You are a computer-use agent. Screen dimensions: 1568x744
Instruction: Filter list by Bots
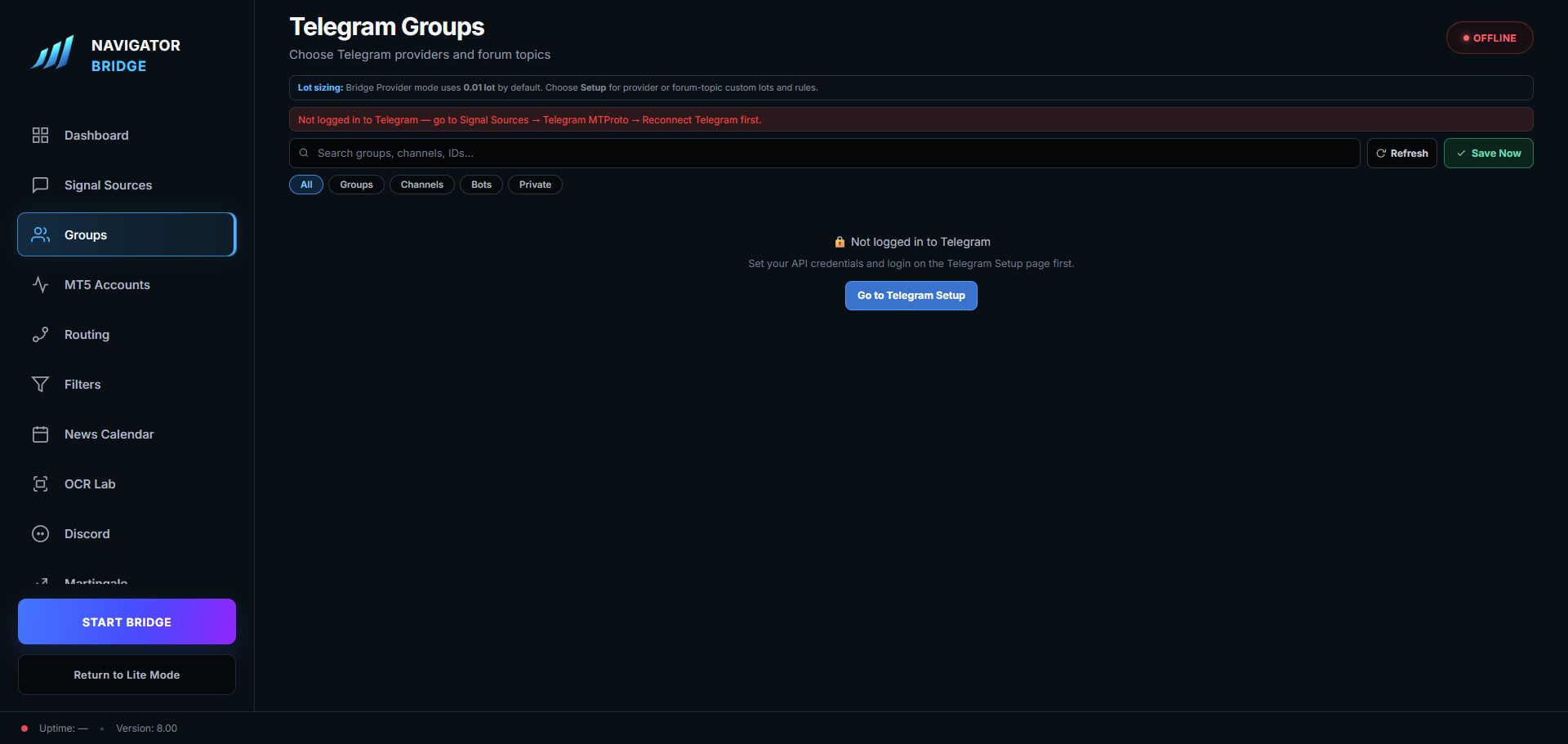481,185
